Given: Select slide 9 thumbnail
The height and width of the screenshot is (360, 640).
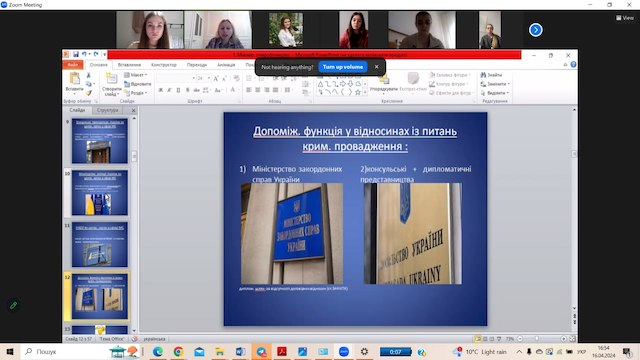Looking at the screenshot, I should point(100,141).
